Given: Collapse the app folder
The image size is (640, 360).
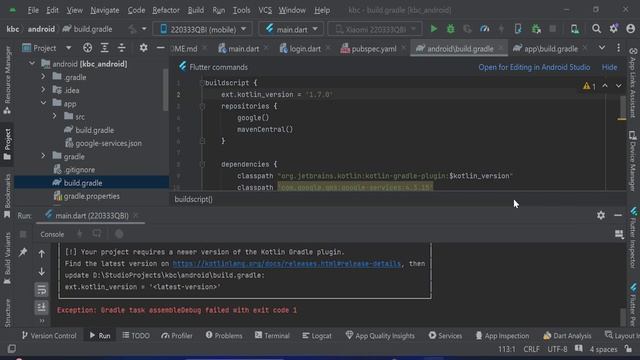Looking at the screenshot, I should (43, 103).
